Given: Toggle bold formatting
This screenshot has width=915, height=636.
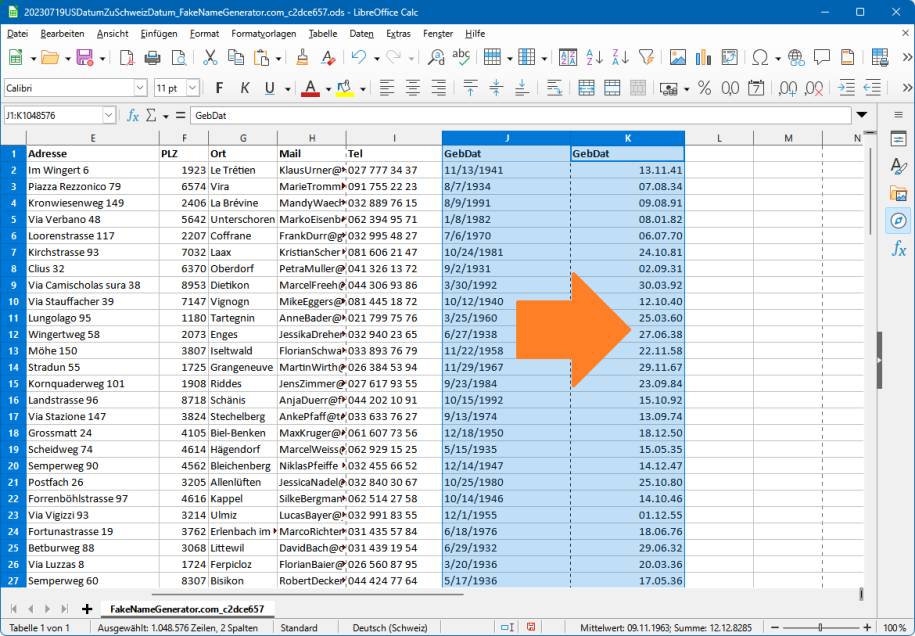Looking at the screenshot, I should point(218,88).
